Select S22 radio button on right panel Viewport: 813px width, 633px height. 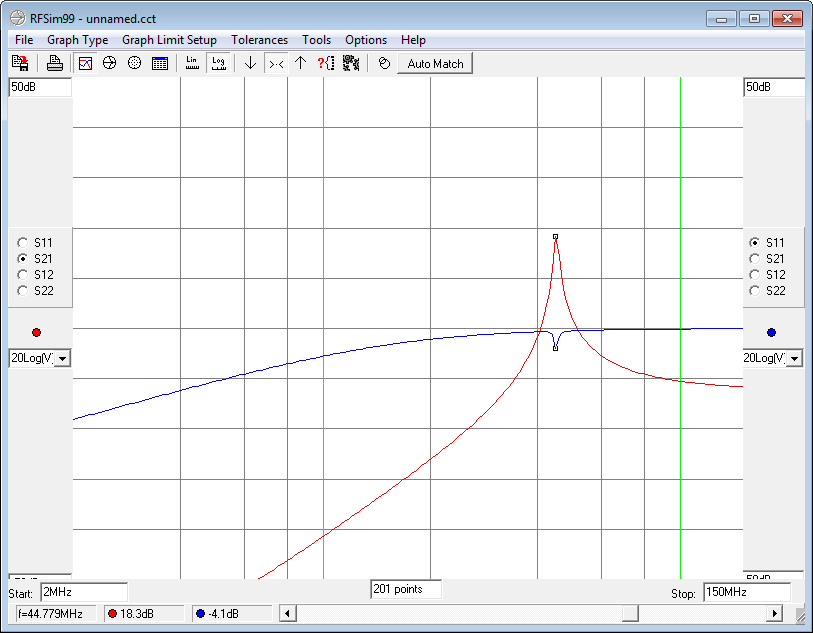[x=755, y=291]
